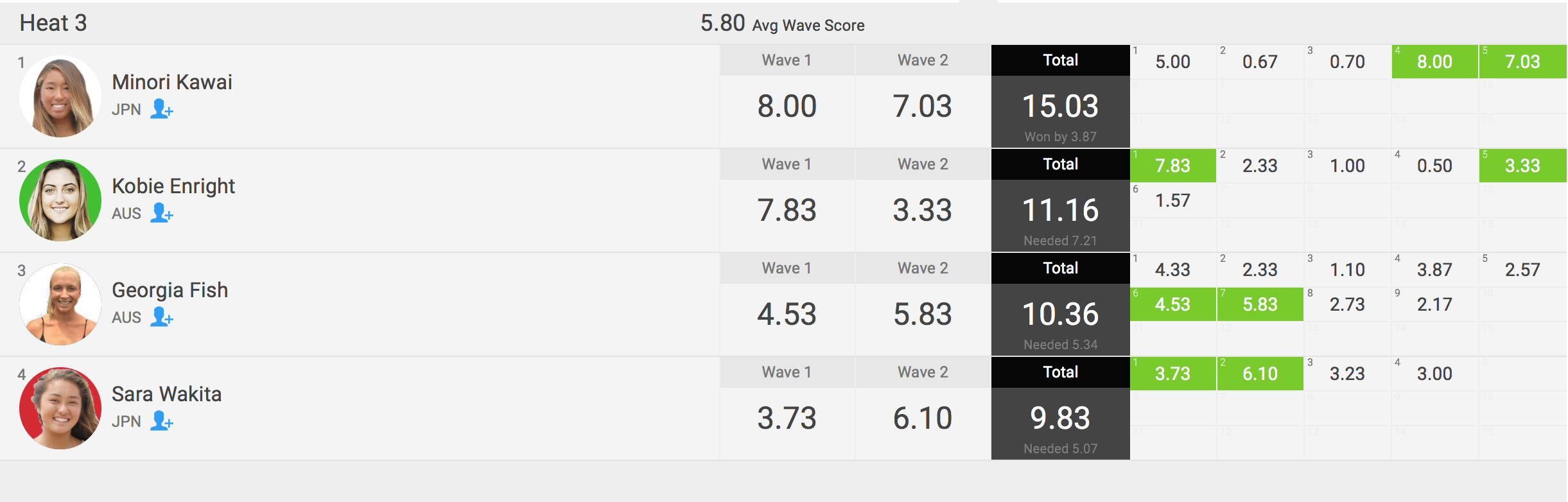This screenshot has width=1568, height=502.
Task: Click the Heat 3 heading
Action: (x=53, y=23)
